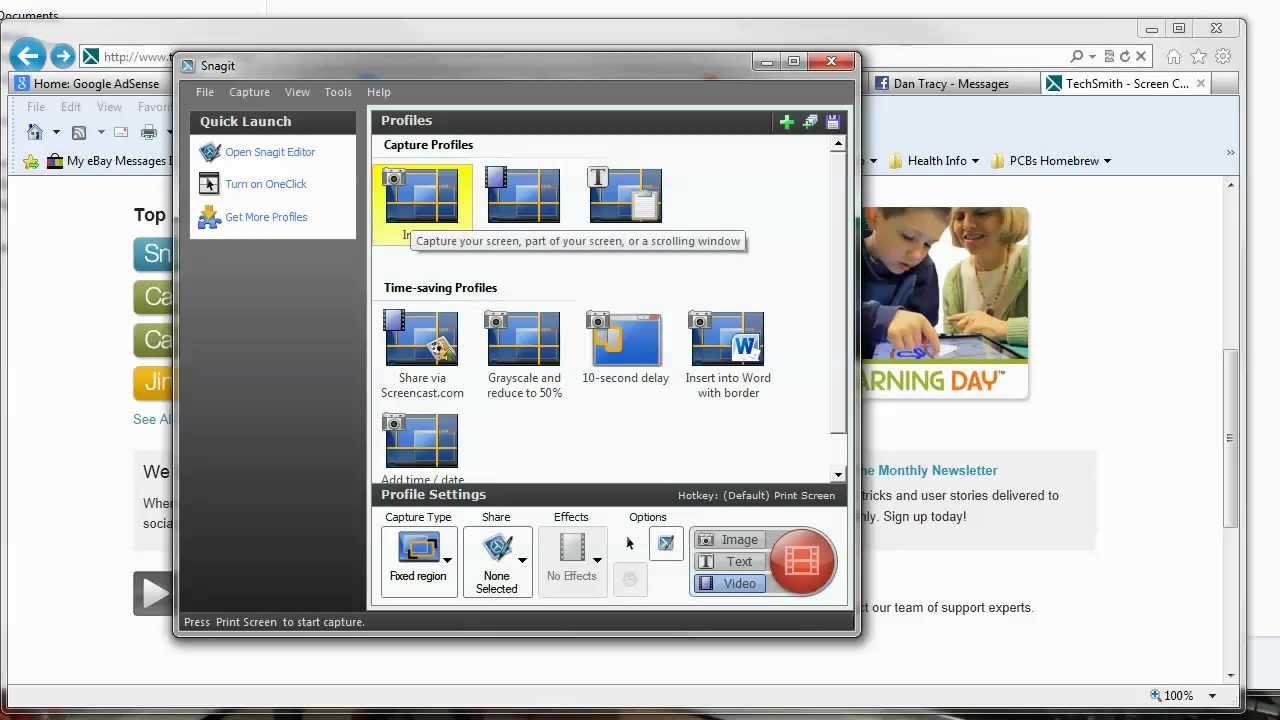The image size is (1280, 720).
Task: Open the Snagit File menu
Action: 205,92
